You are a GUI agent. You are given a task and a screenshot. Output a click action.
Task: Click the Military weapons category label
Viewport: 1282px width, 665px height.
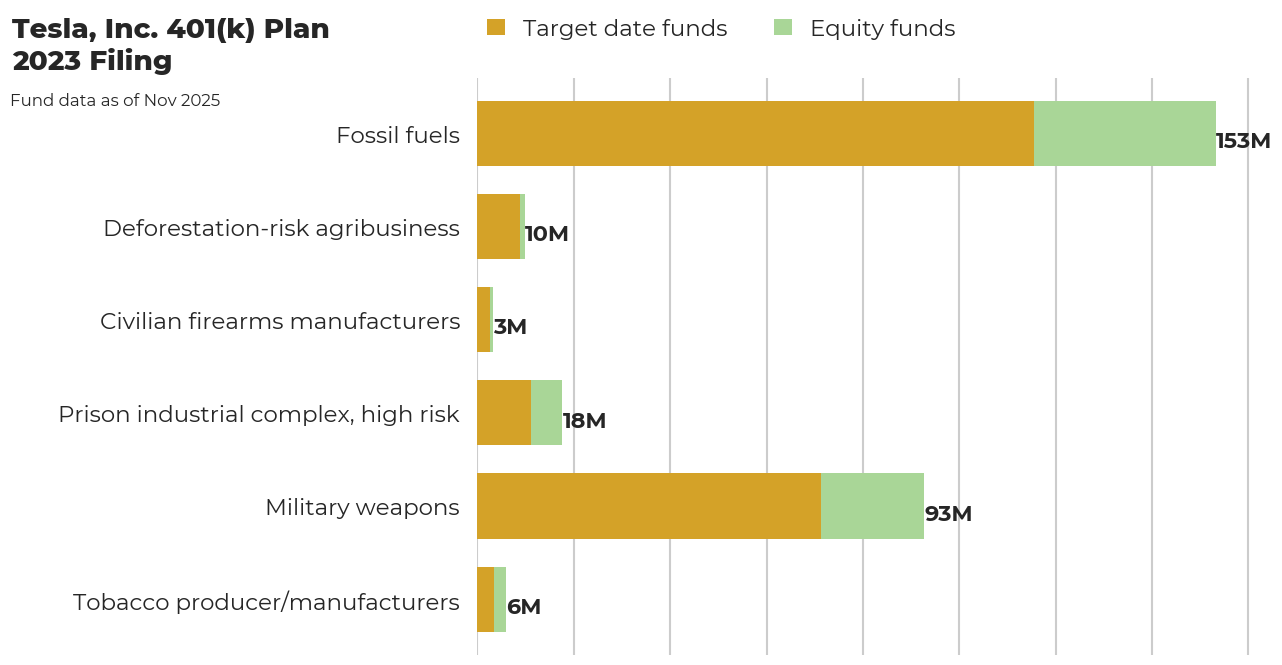pyautogui.click(x=362, y=507)
